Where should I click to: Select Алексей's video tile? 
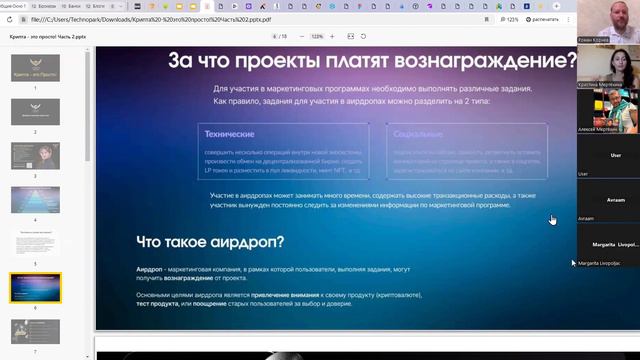pyautogui.click(x=609, y=111)
